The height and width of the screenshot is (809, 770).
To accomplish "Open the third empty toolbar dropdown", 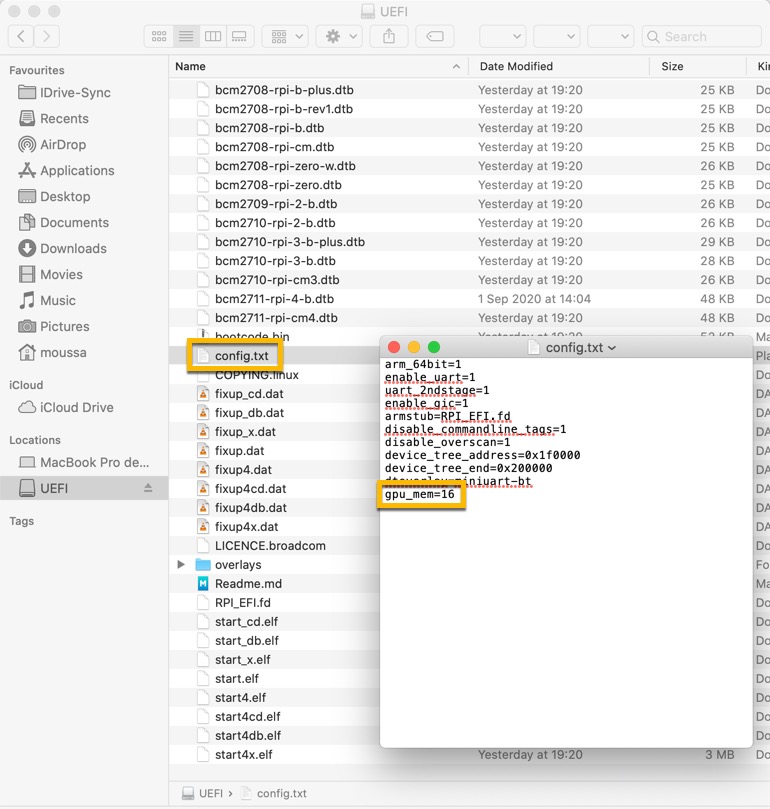I will click(x=611, y=36).
